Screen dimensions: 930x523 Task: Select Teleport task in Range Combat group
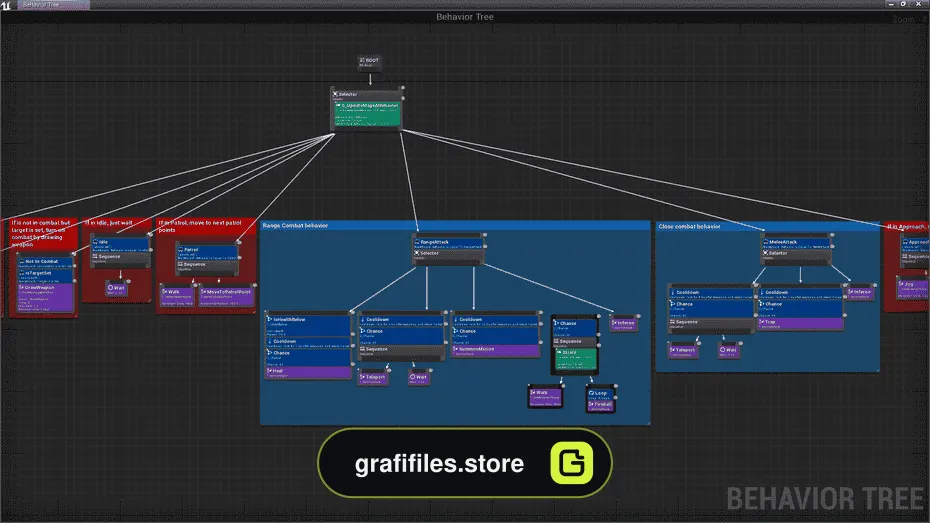tap(374, 378)
